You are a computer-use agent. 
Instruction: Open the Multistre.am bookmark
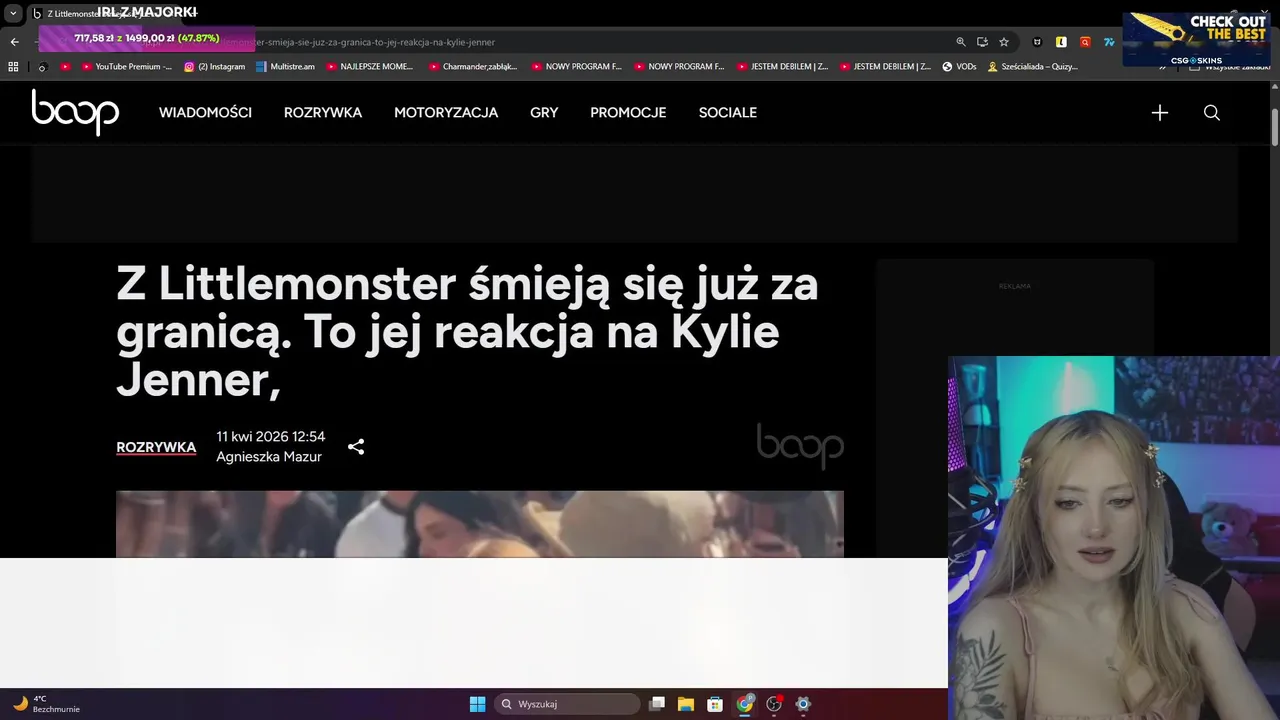click(x=285, y=67)
